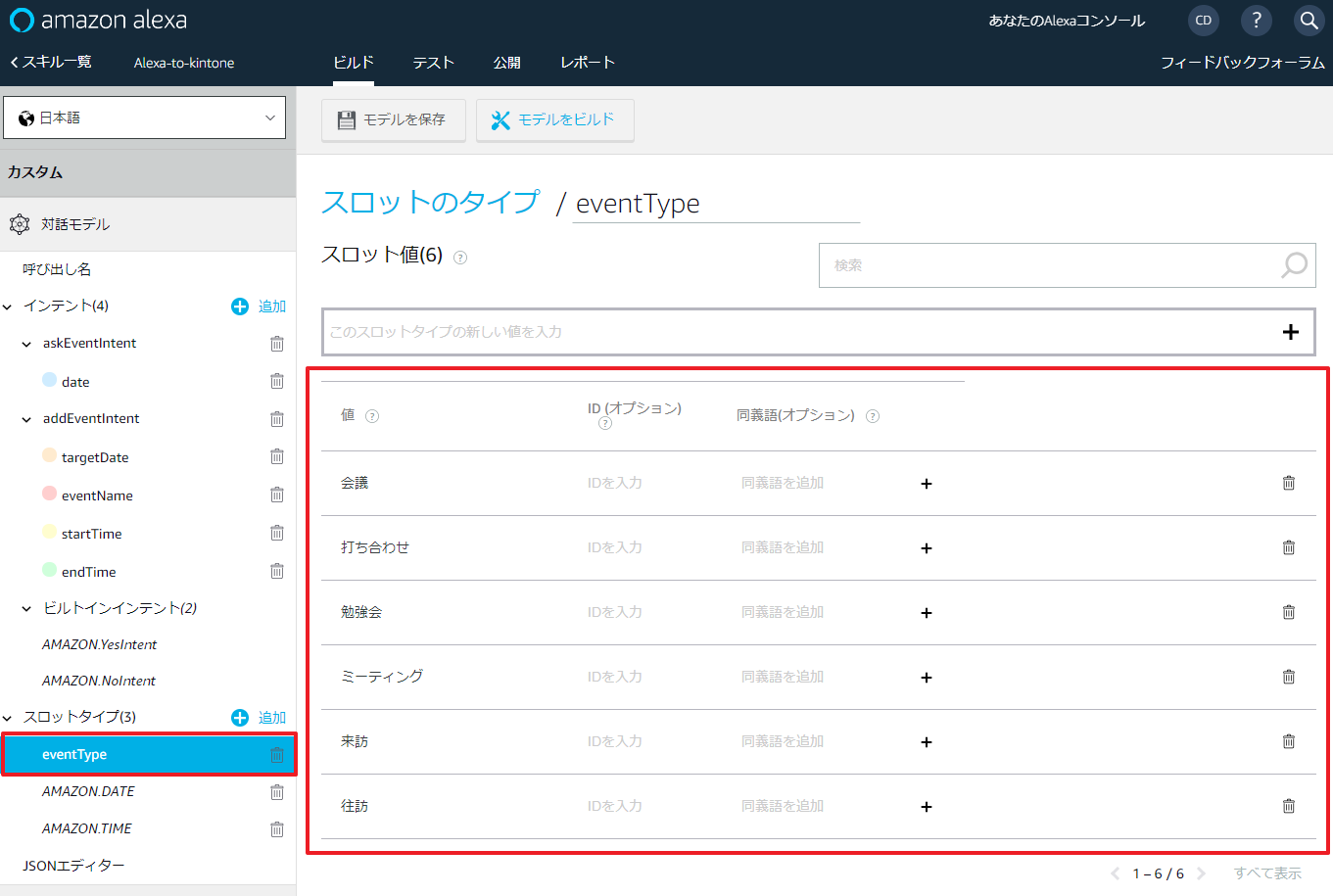Viewport: 1333px width, 896px height.
Task: Add synonym plus for 打ち合わせ
Action: point(927,548)
